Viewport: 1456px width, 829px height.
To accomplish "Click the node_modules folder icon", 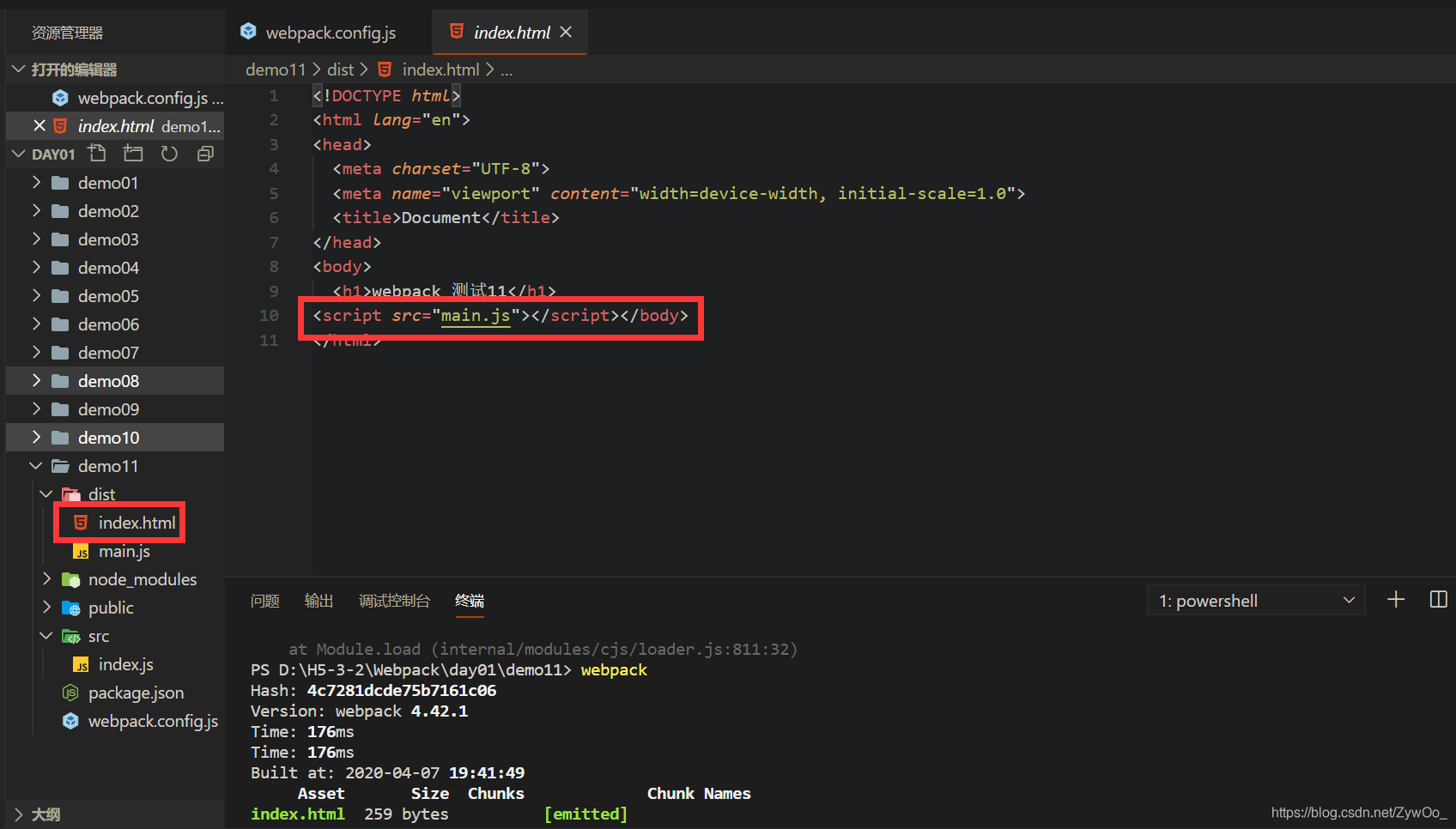I will [x=71, y=579].
